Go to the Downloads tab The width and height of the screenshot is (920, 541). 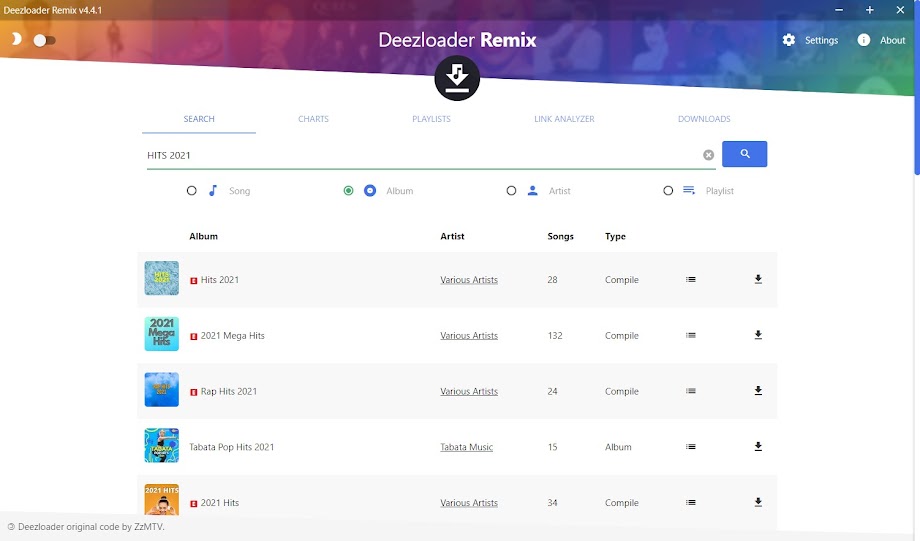[x=704, y=119]
